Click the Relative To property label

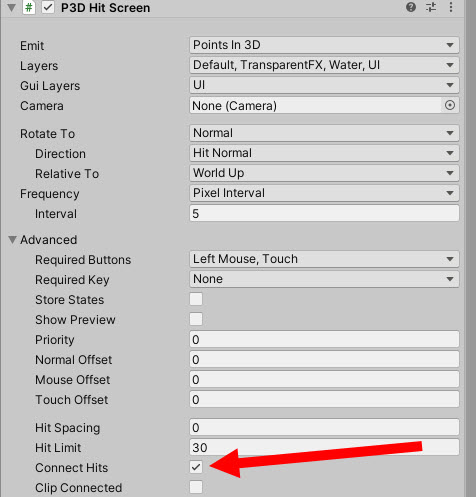coord(67,174)
